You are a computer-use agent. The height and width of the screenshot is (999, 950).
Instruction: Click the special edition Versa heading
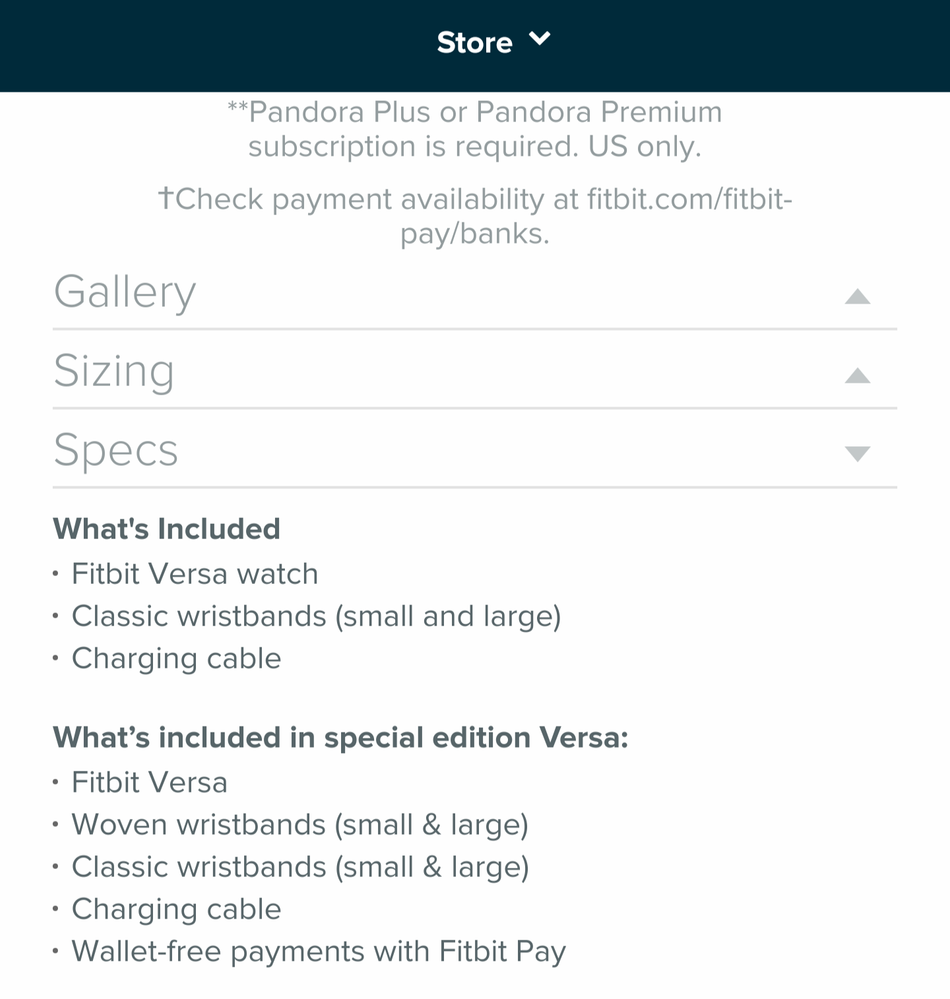(340, 738)
